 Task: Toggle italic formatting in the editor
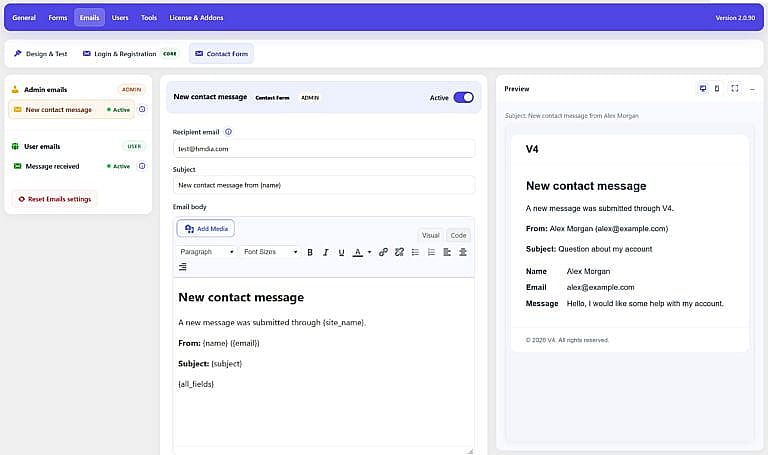pyautogui.click(x=326, y=252)
